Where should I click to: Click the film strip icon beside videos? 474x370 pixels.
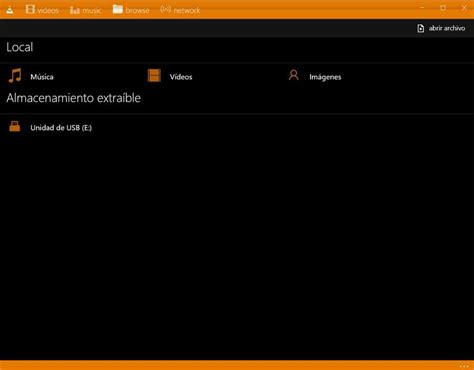(x=30, y=9)
